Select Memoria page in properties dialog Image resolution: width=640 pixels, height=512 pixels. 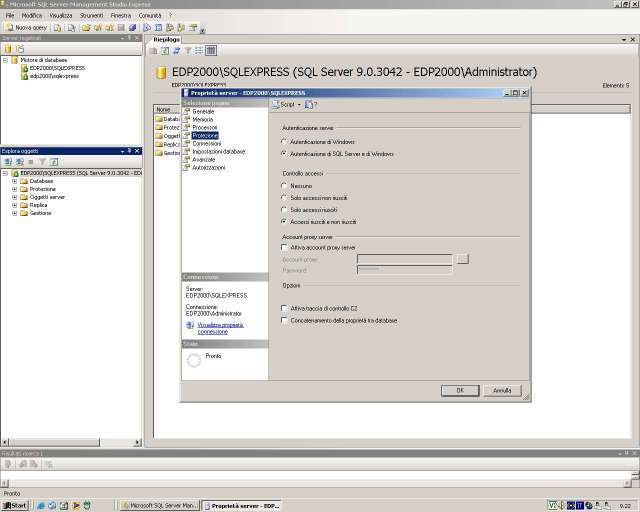202,120
